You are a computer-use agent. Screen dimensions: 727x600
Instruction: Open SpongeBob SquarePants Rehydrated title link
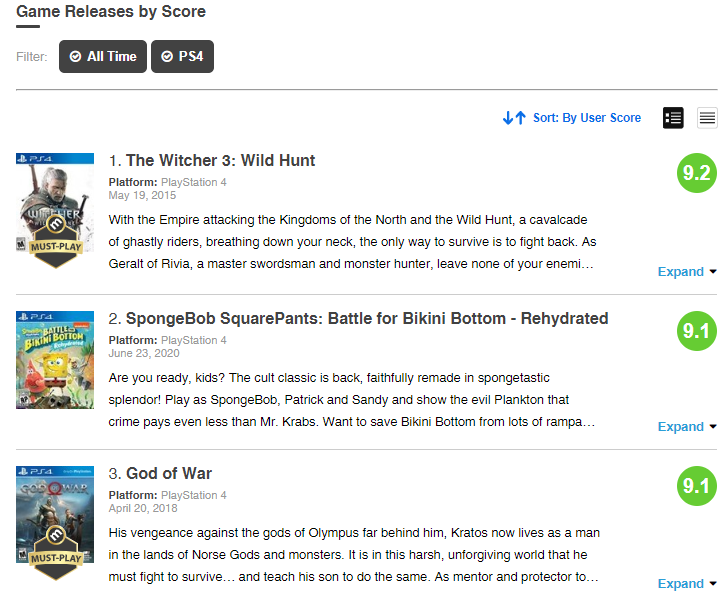366,319
